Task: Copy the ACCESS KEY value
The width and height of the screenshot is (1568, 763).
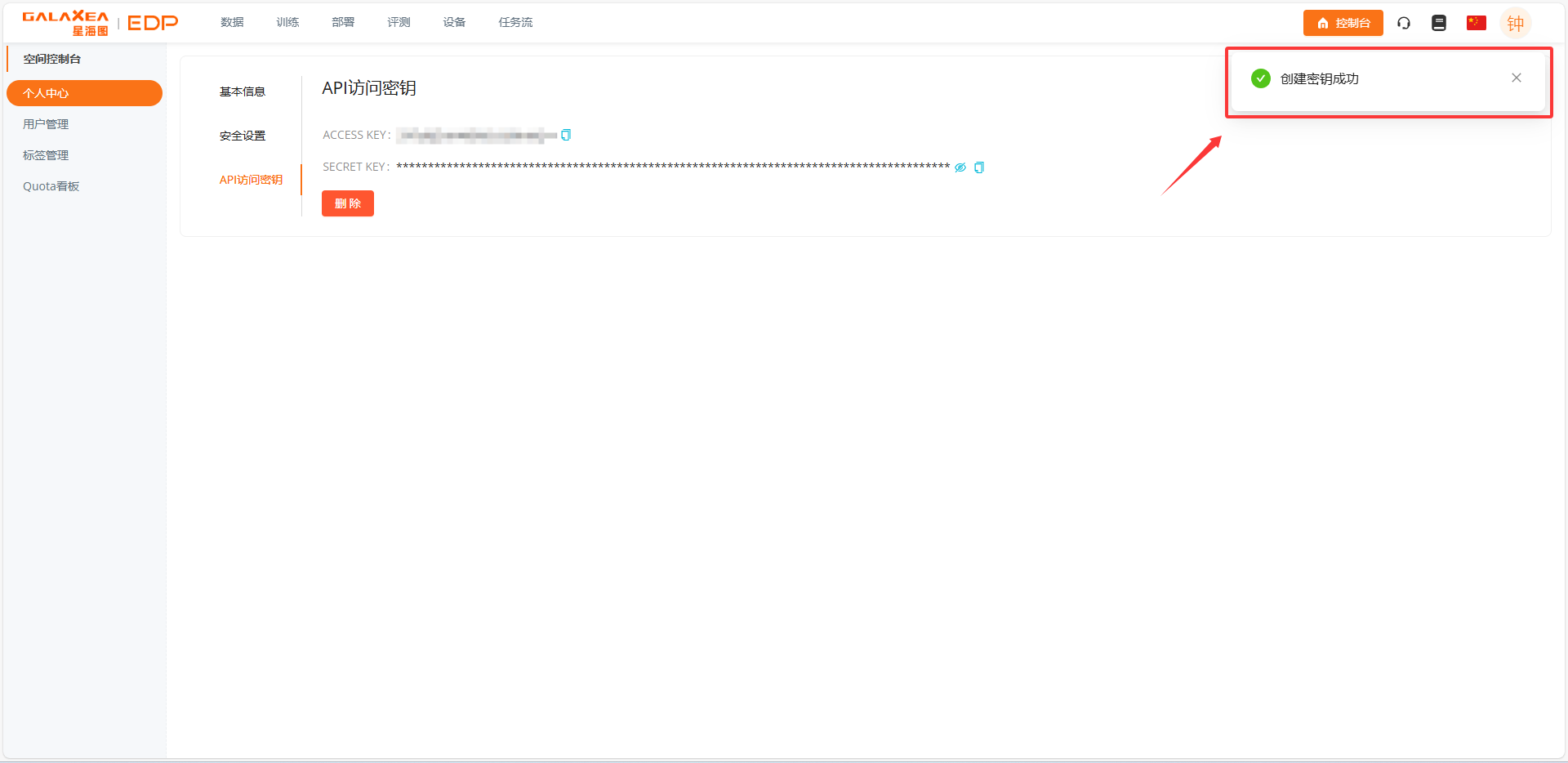Action: pyautogui.click(x=566, y=135)
